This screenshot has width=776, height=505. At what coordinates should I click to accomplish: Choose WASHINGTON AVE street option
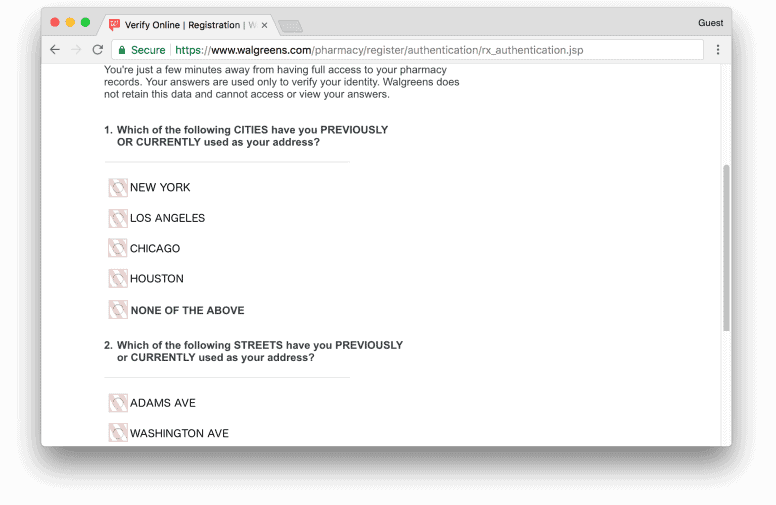[x=118, y=433]
